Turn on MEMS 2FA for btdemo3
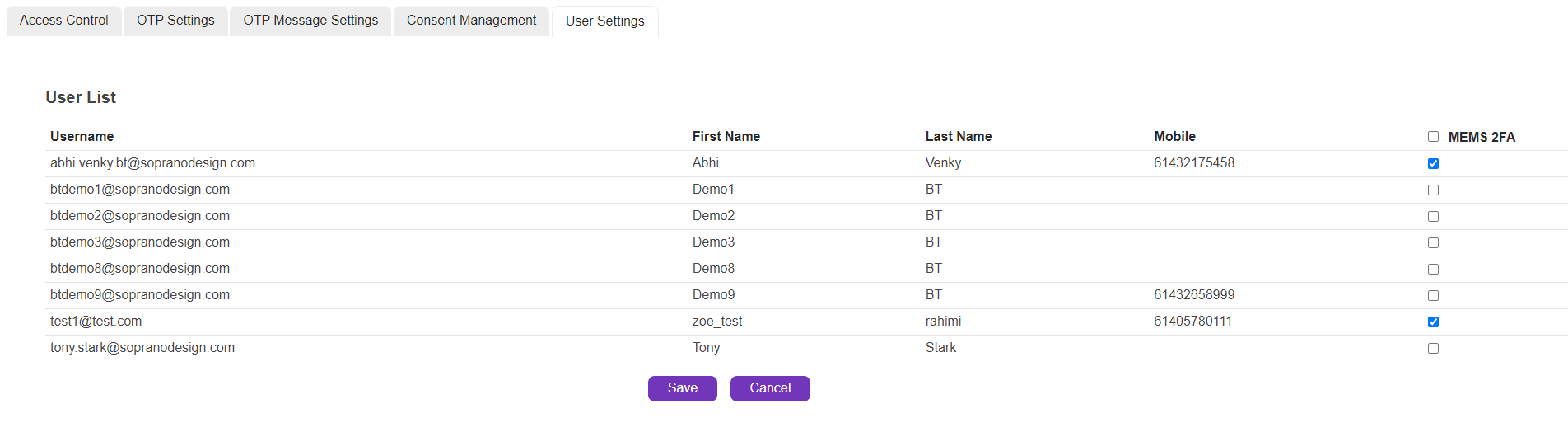1568x432 pixels. tap(1433, 242)
